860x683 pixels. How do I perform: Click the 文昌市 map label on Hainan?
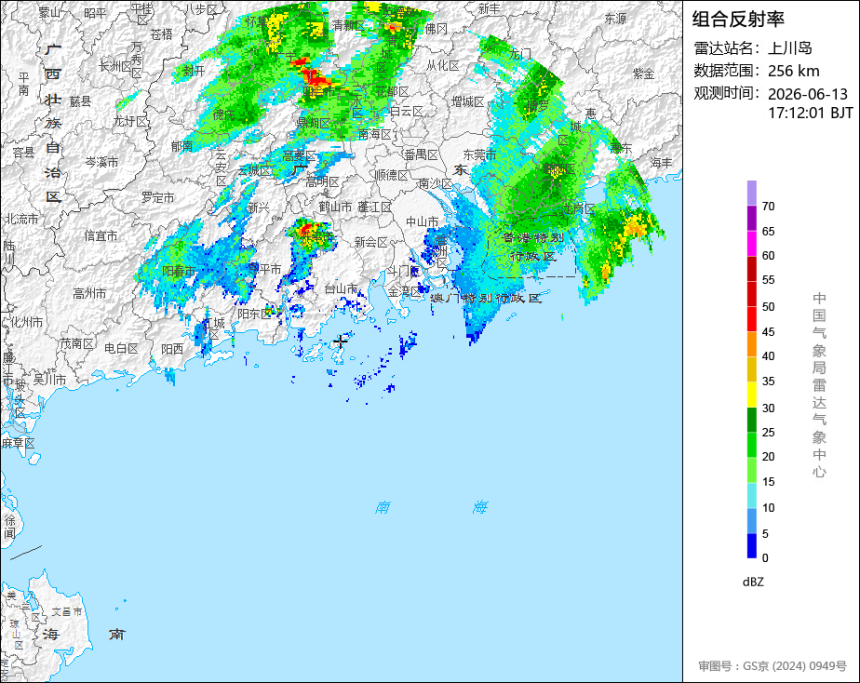click(x=66, y=611)
